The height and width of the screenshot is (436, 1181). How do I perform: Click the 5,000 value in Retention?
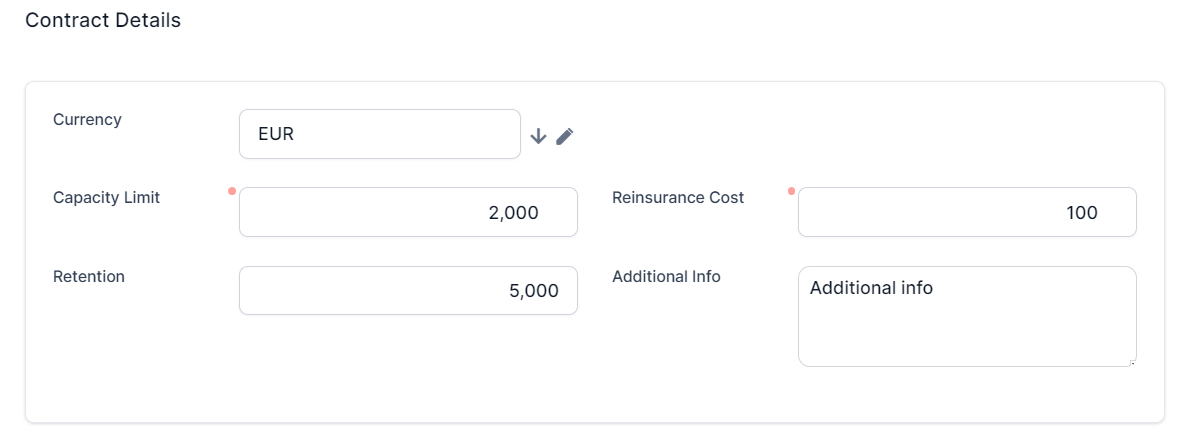534,291
